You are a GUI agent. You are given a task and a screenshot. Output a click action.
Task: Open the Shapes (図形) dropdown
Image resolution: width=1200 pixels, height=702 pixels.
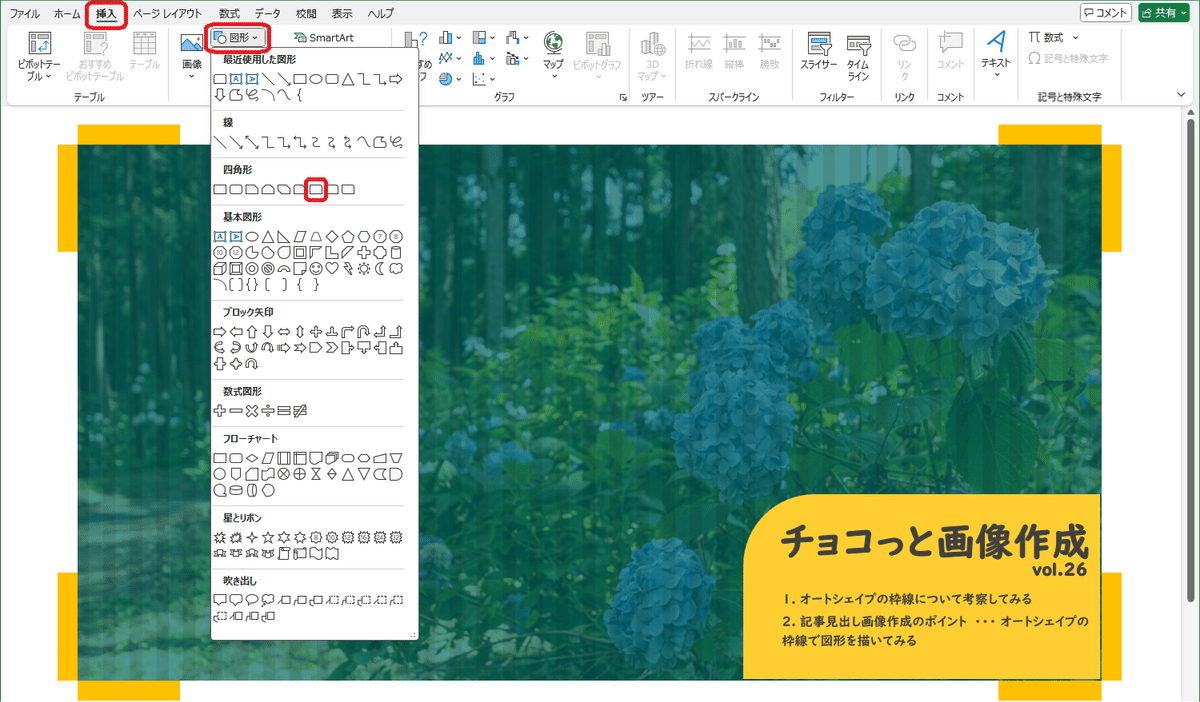click(238, 38)
